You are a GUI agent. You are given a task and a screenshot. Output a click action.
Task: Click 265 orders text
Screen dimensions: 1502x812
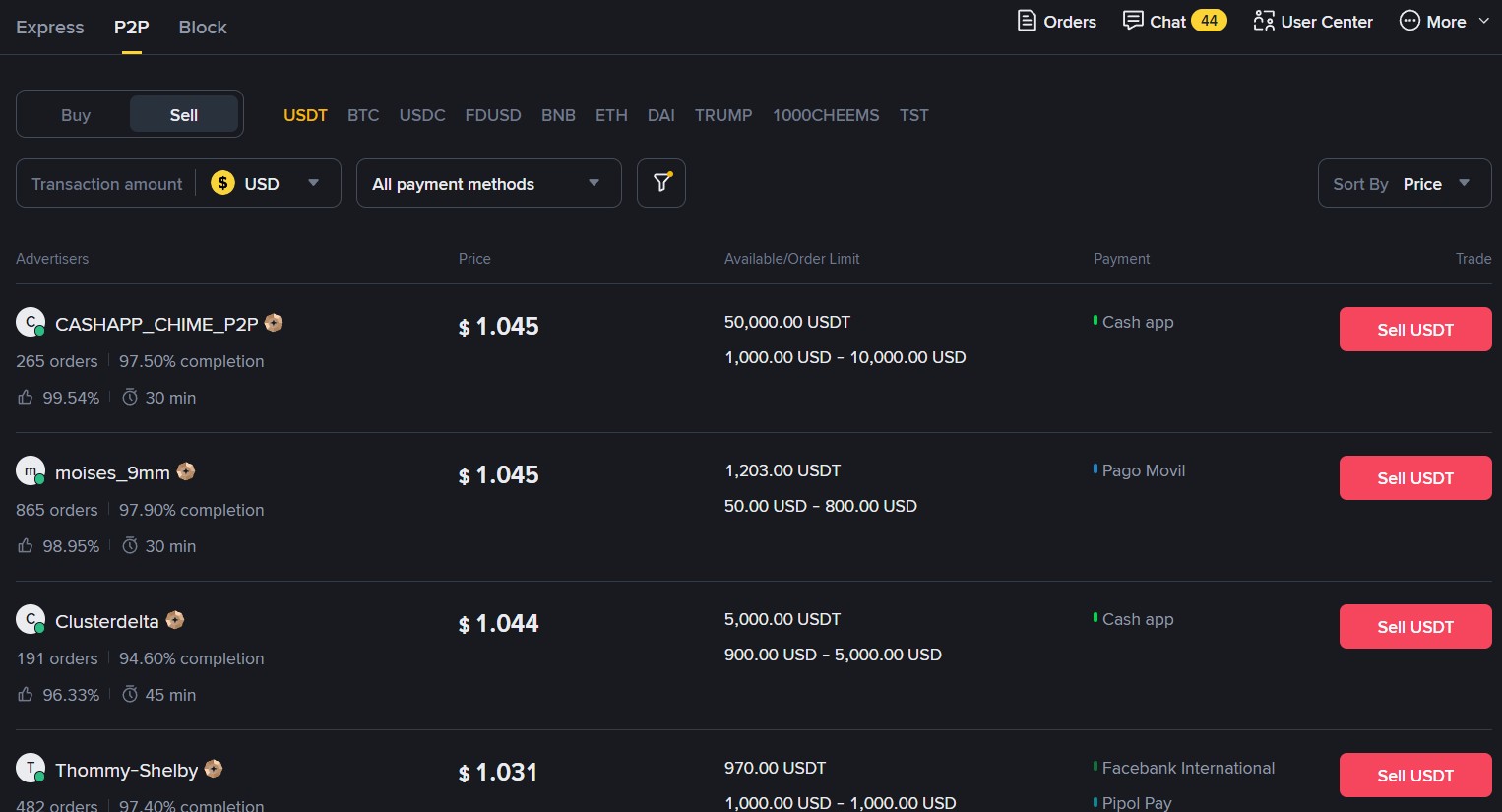coord(57,361)
